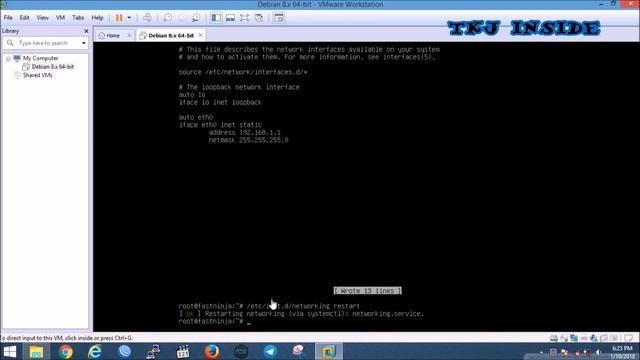Click the message log status bar icon
Viewport: 640px width, 360px height.
point(629,338)
